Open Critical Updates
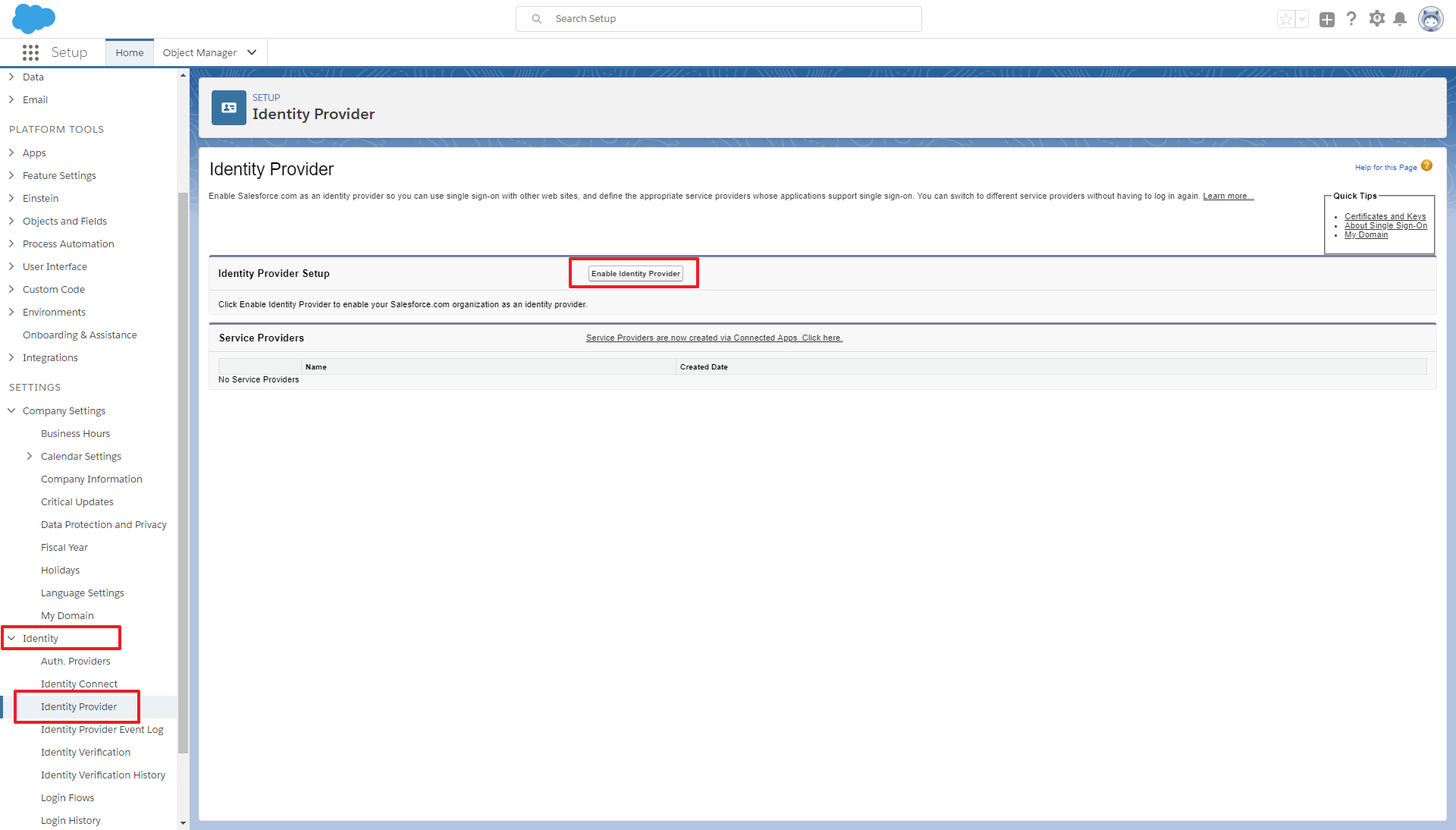The width and height of the screenshot is (1456, 830). coord(77,501)
